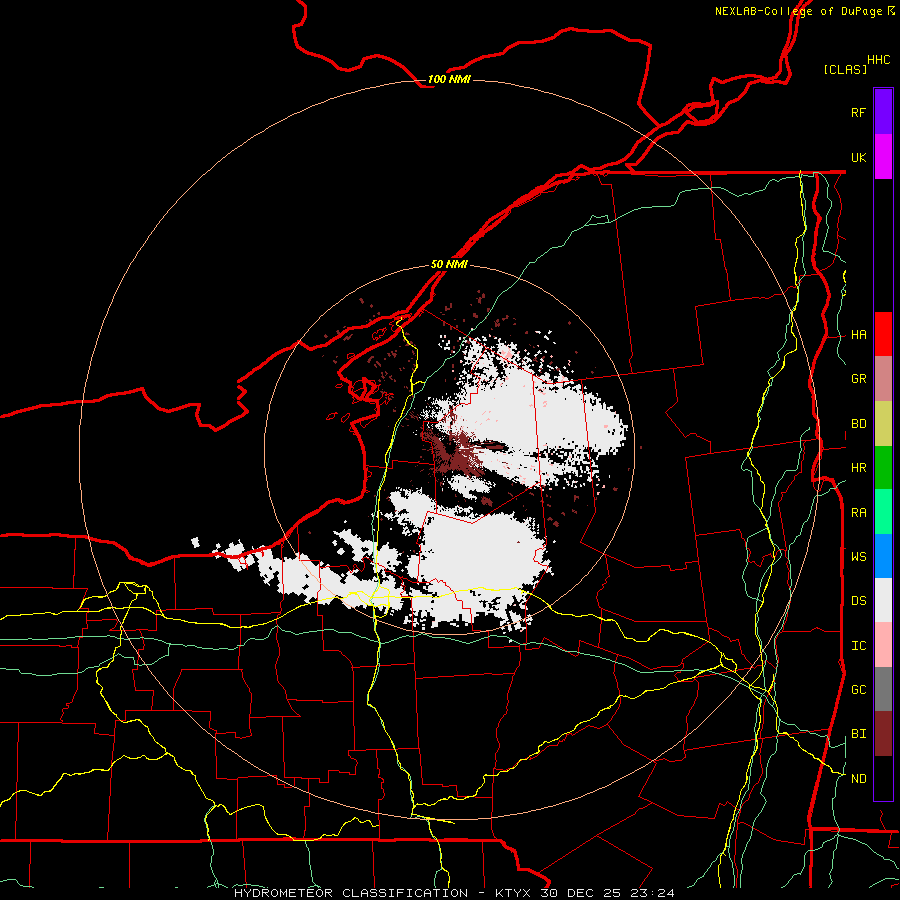Click the GR legend color swatch
Image resolution: width=900 pixels, height=900 pixels.
883,379
